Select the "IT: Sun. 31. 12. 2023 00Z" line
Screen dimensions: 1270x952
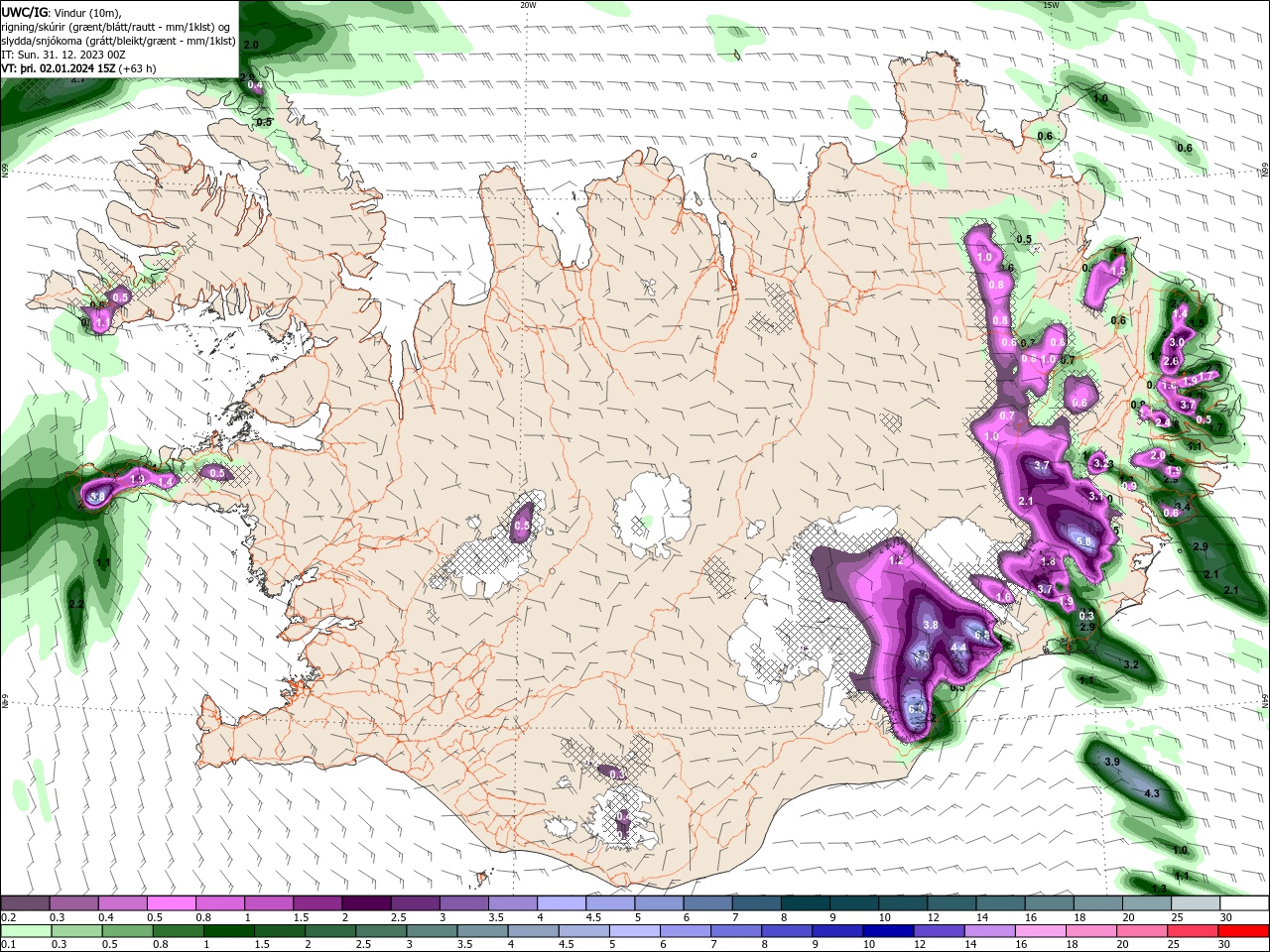coord(63,55)
